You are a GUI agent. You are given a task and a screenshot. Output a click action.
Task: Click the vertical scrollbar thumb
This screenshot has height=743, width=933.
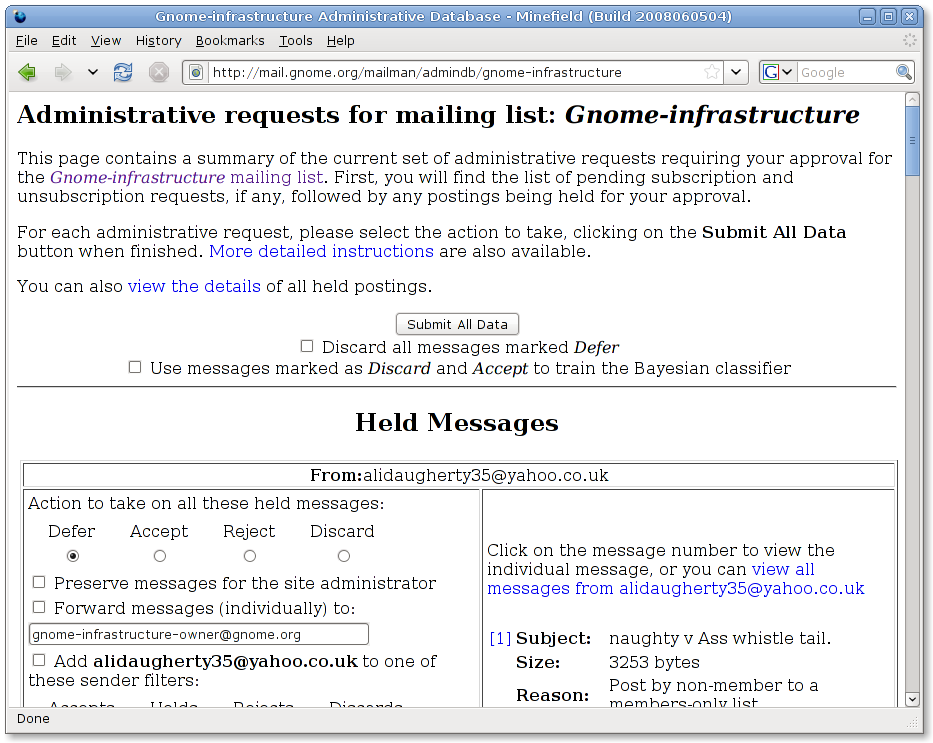[x=912, y=141]
